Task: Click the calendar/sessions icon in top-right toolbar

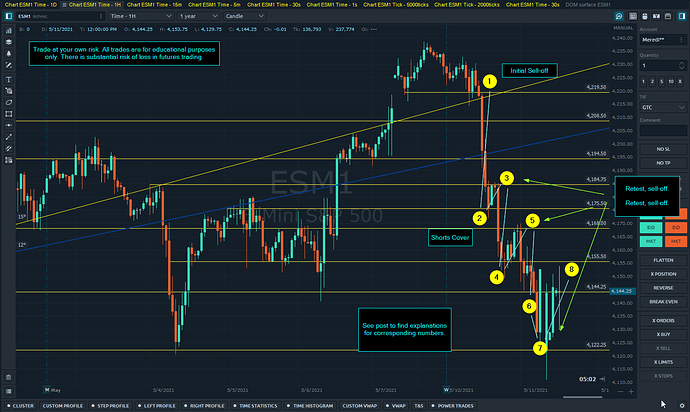Action: click(x=668, y=16)
